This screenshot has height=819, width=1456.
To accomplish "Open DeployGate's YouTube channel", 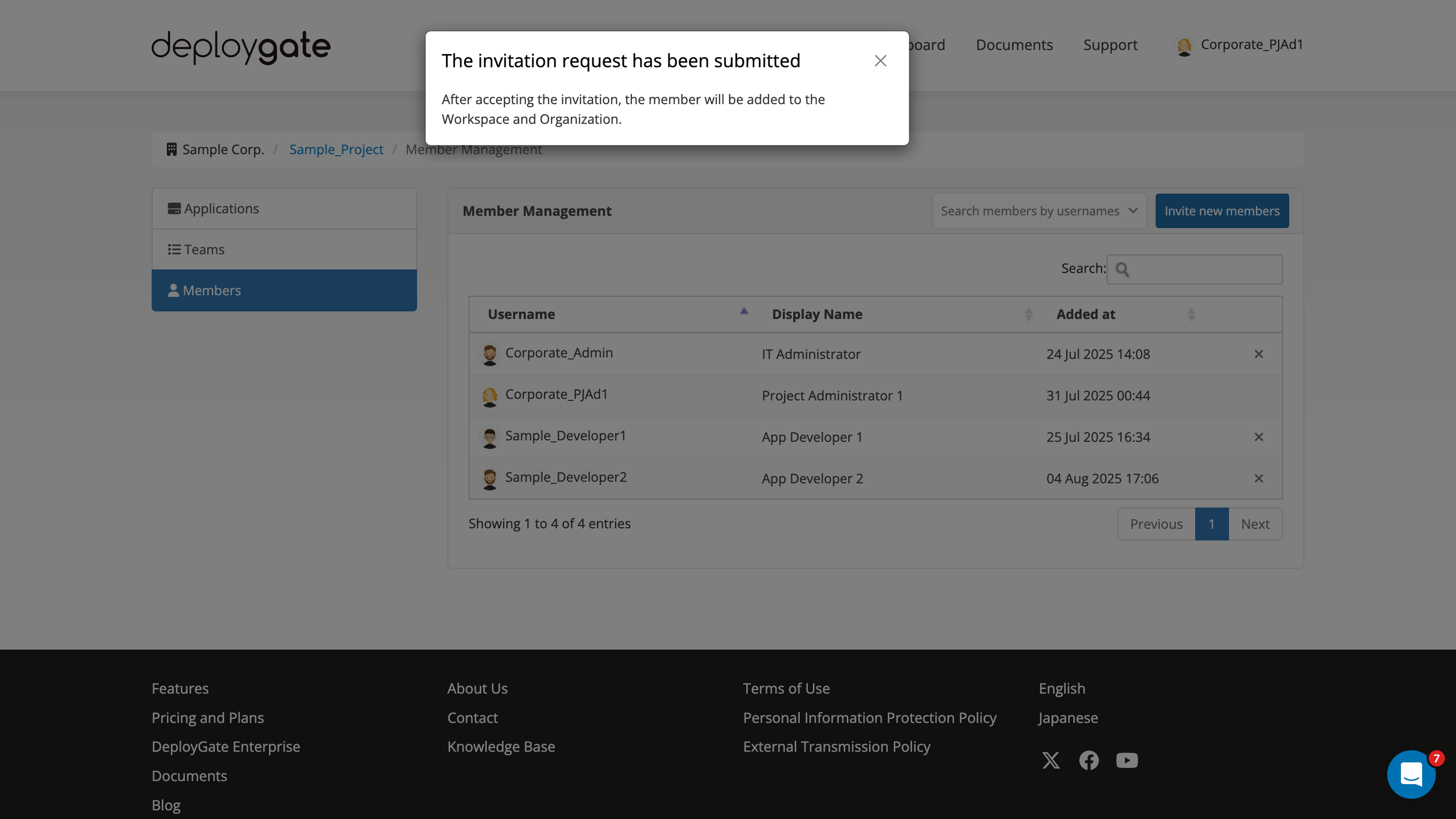I will 1126,760.
